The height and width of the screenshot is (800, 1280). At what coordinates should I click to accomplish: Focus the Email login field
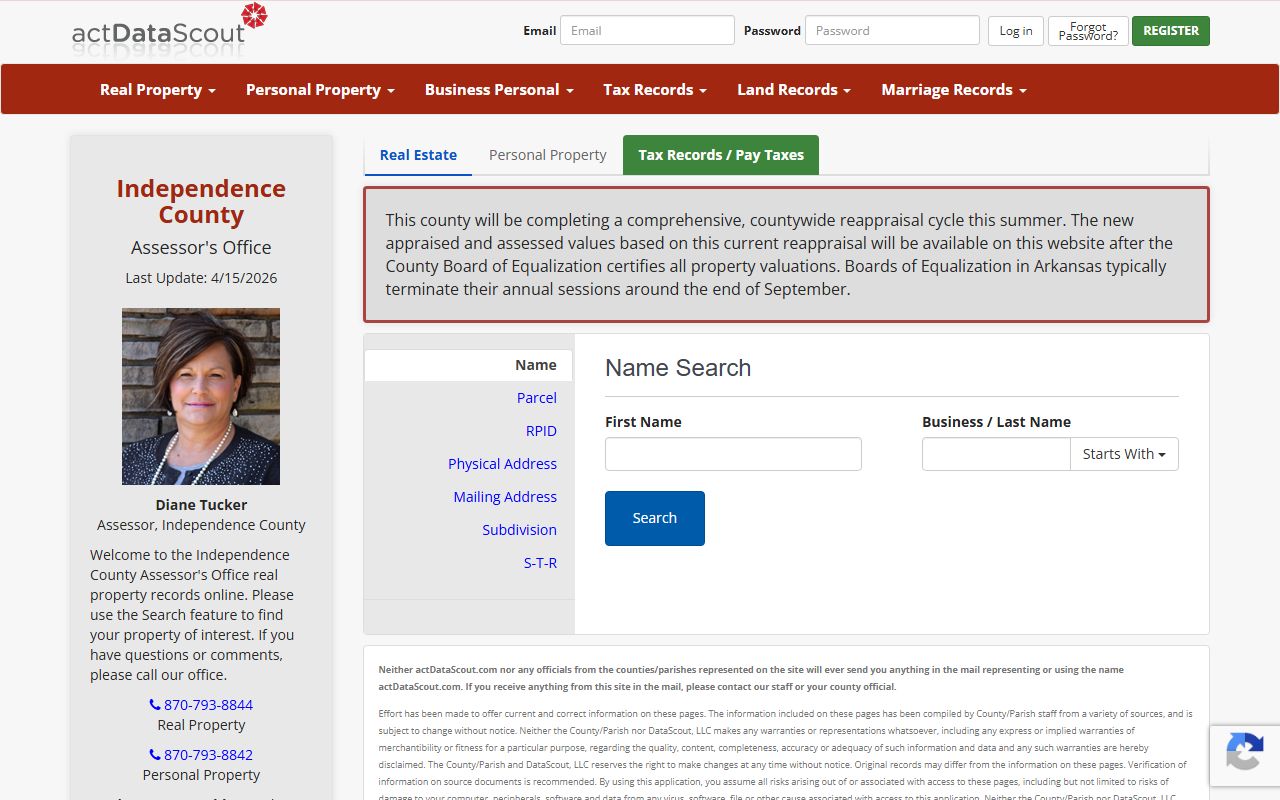pyautogui.click(x=647, y=30)
